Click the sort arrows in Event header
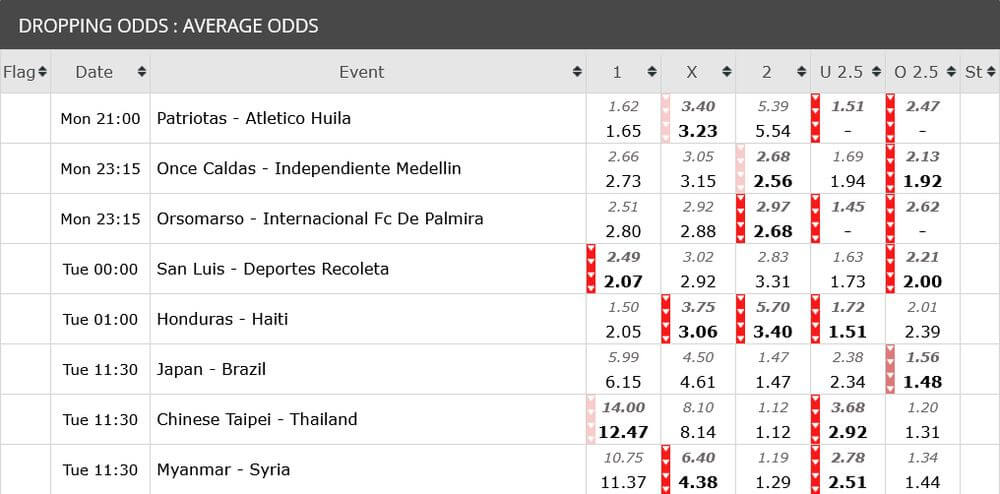 (577, 72)
